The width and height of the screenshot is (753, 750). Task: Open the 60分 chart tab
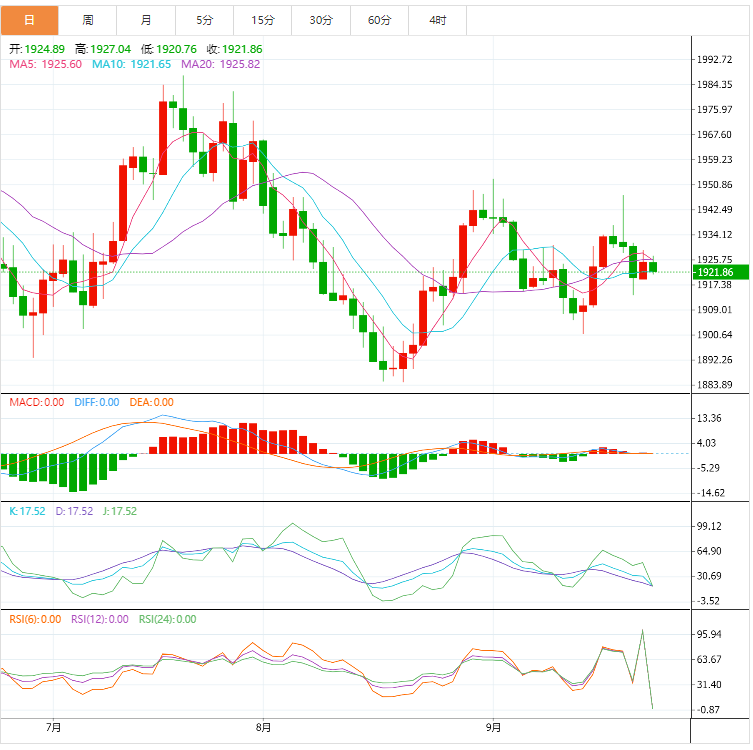pyautogui.click(x=379, y=20)
